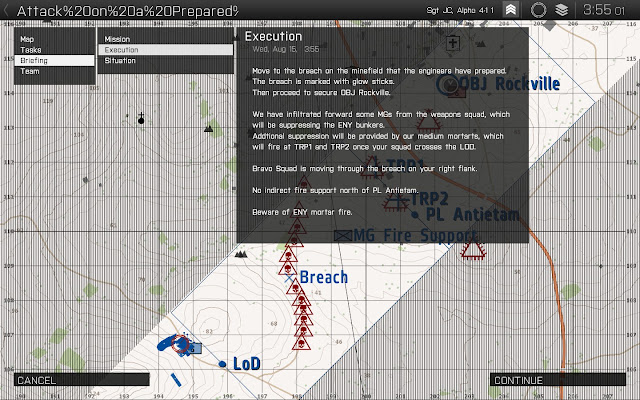Click the 'Bravo Squad is moving through' line
Image resolution: width=640 pixels, height=400 pixels.
(364, 169)
